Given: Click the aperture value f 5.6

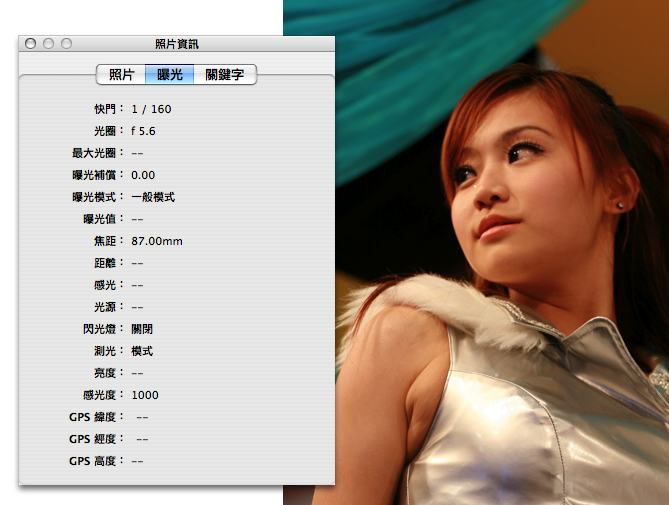Looking at the screenshot, I should pos(143,131).
